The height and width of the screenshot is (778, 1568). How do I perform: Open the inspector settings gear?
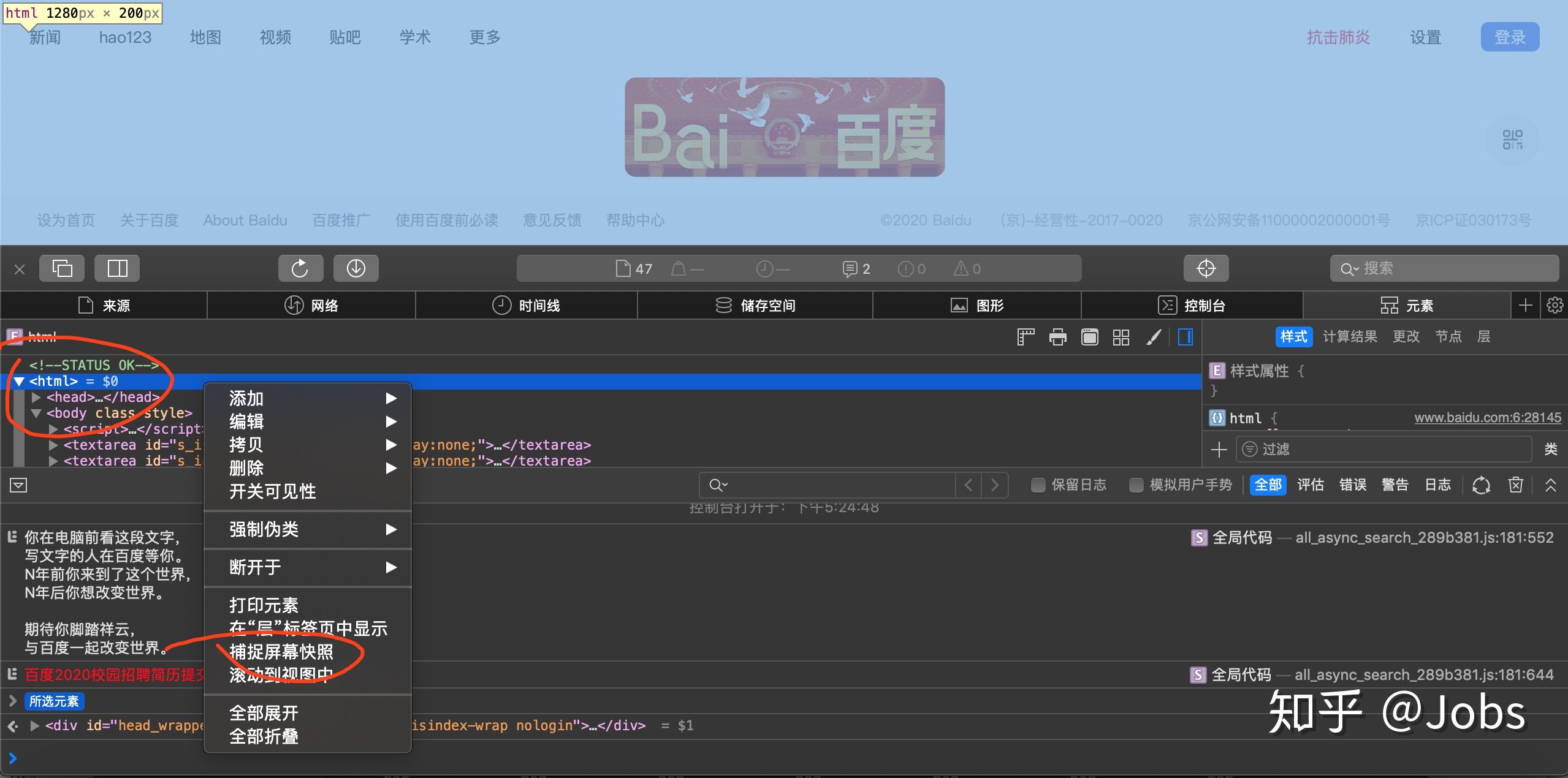pyautogui.click(x=1555, y=305)
